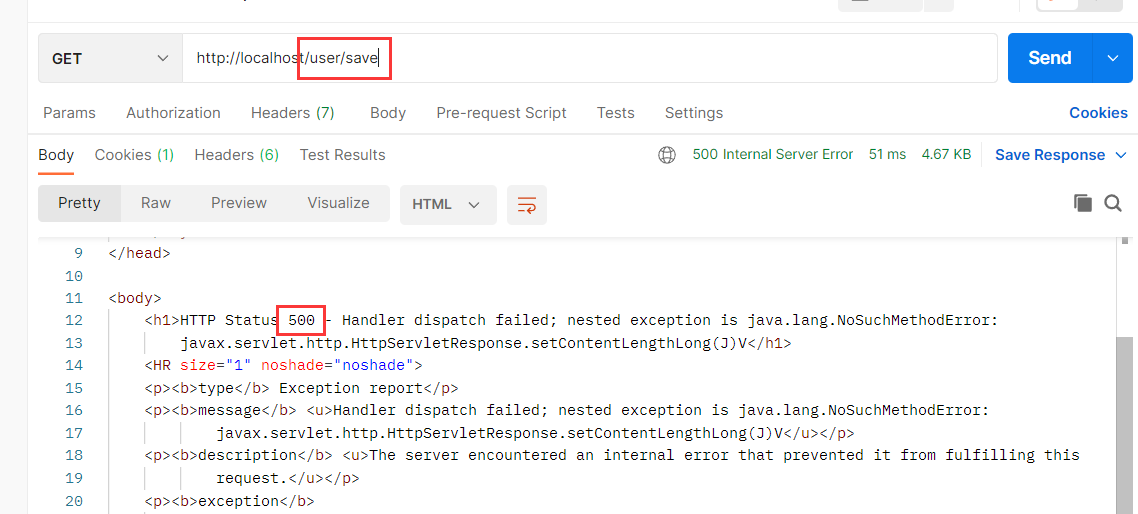Click the globe network icon
Image resolution: width=1138 pixels, height=514 pixels.
coord(667,155)
